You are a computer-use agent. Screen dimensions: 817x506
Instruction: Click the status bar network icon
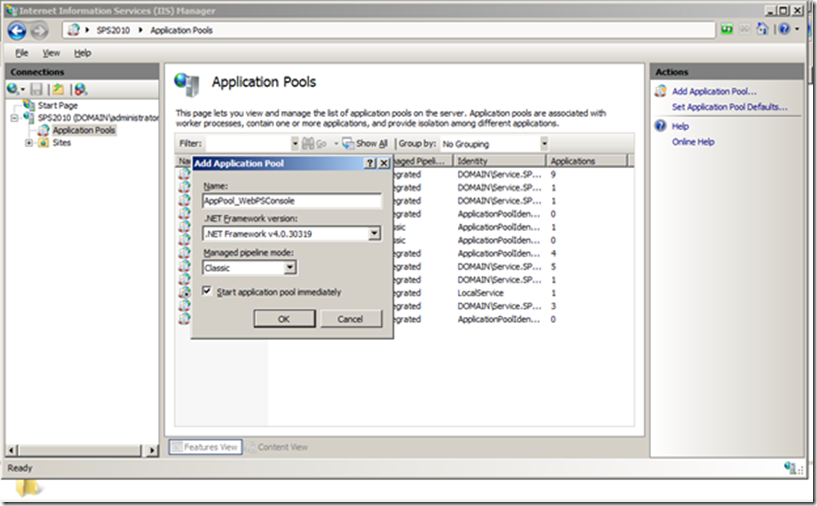790,467
